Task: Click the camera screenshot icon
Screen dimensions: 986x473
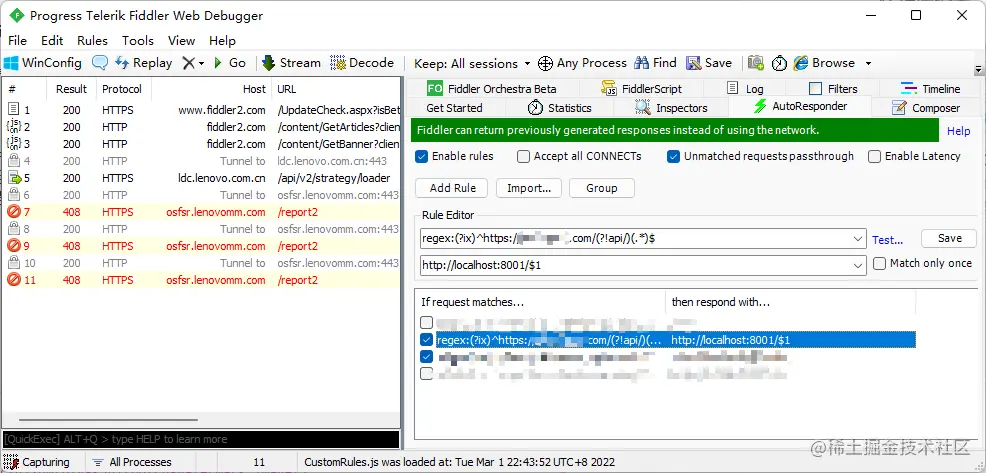Action: coord(756,63)
